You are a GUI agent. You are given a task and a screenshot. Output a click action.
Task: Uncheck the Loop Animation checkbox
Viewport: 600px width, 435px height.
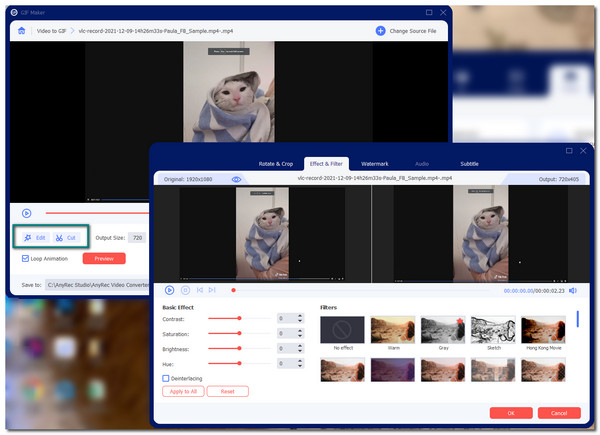(x=26, y=258)
